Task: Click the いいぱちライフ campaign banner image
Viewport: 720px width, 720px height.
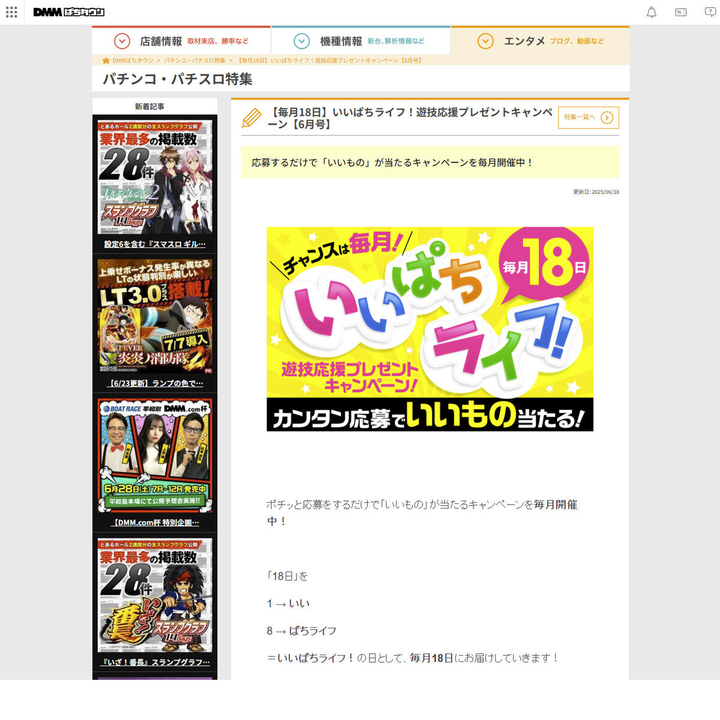Action: click(430, 329)
